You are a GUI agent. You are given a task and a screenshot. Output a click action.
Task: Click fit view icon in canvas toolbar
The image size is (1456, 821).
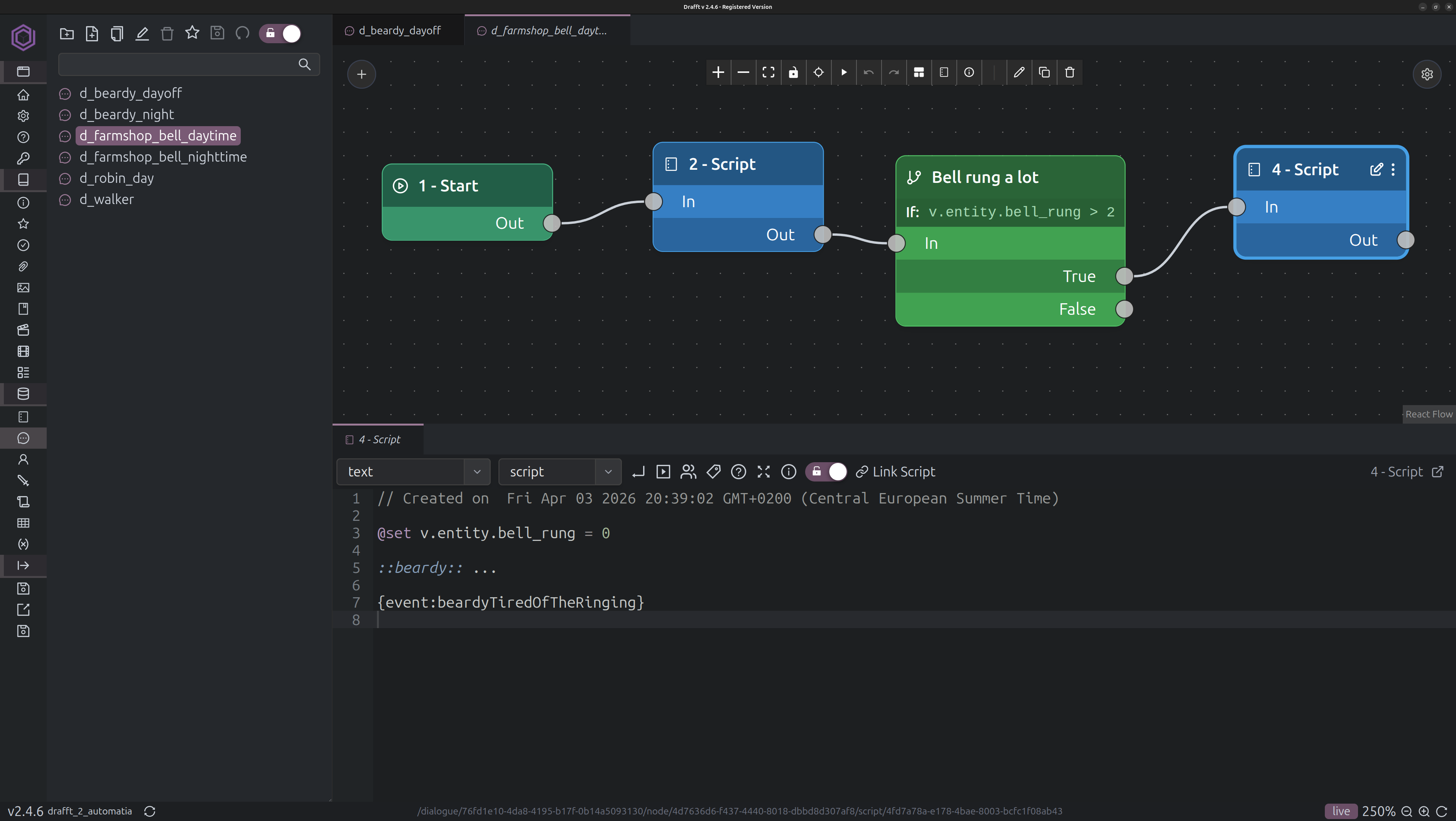(768, 73)
